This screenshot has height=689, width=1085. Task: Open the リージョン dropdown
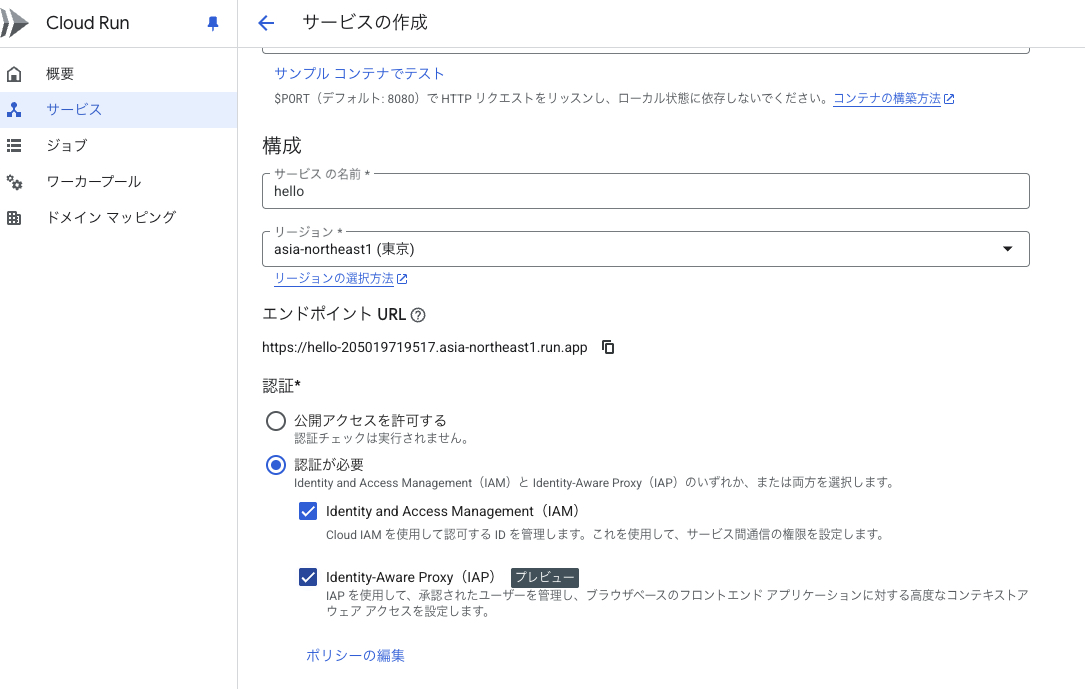tap(646, 249)
